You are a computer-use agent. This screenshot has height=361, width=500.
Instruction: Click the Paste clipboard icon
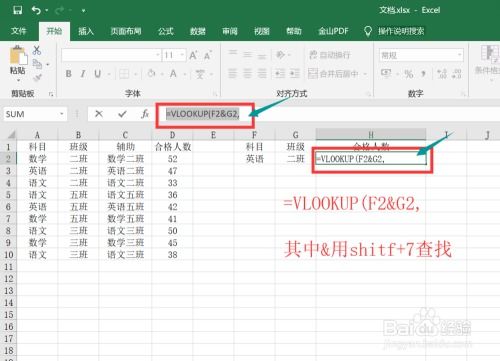[18, 56]
